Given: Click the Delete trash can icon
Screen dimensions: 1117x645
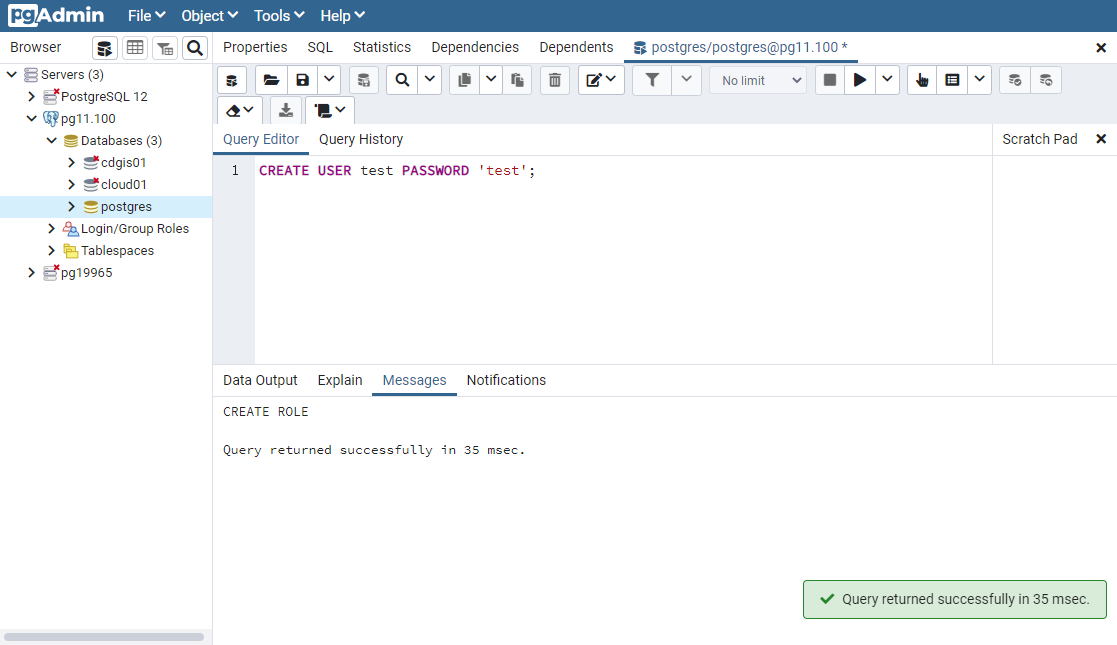Looking at the screenshot, I should coord(556,80).
